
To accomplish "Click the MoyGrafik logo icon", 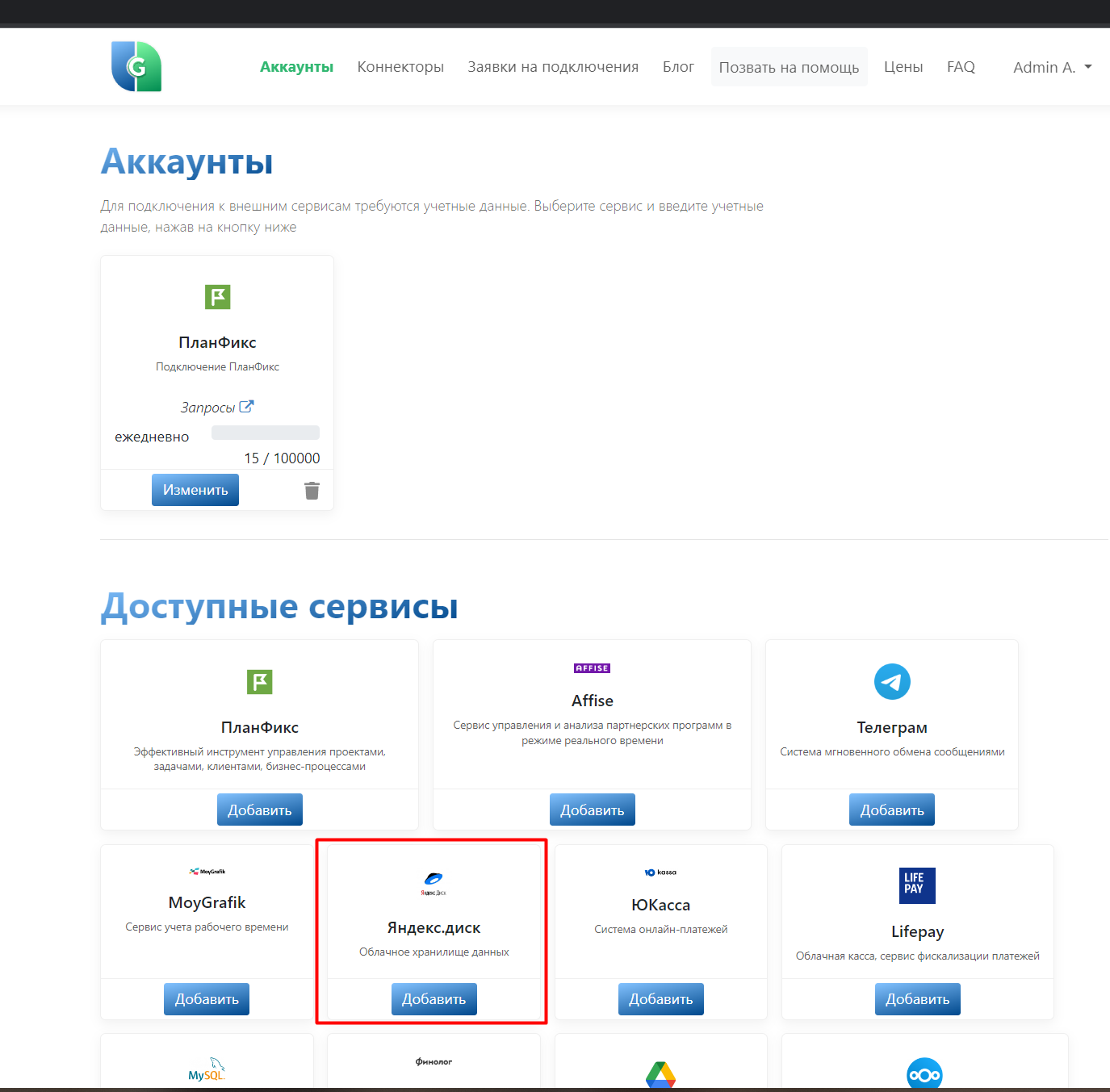I will (207, 872).
